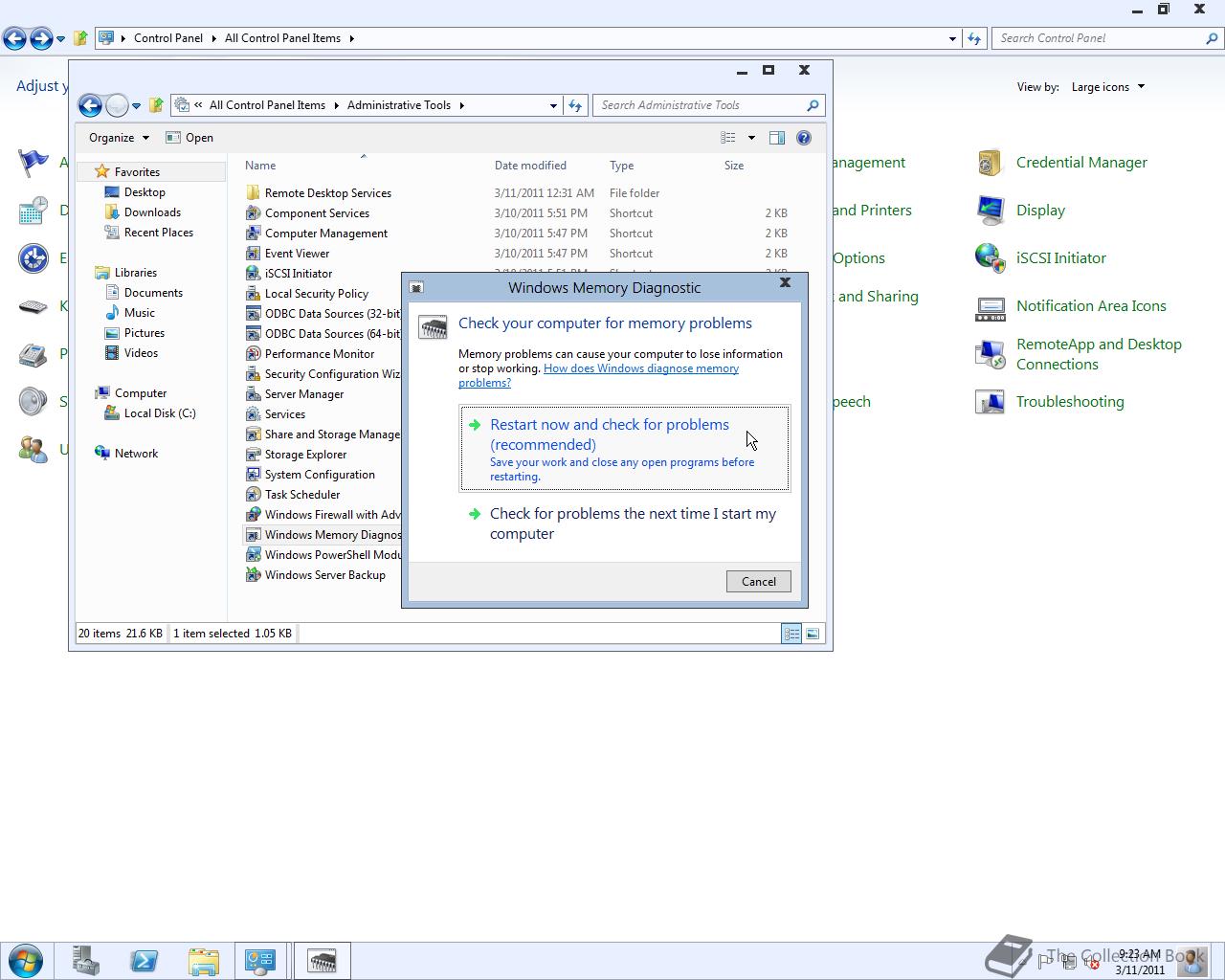The width and height of the screenshot is (1225, 980).
Task: Click the Troubleshooting icon in Control Panel
Action: tap(990, 402)
